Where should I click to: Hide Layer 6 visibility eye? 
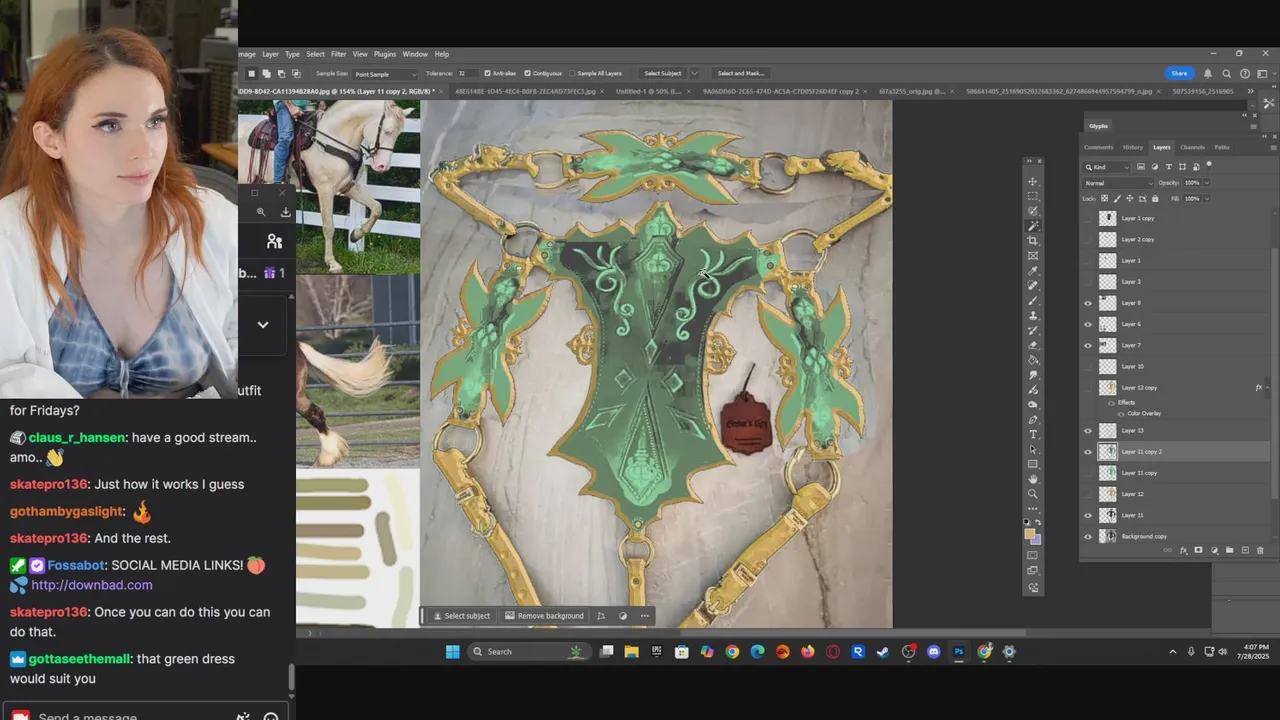click(x=1088, y=324)
